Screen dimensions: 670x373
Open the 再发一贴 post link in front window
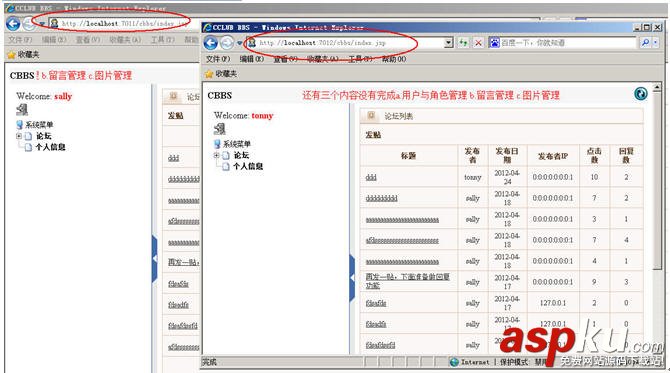[408, 281]
